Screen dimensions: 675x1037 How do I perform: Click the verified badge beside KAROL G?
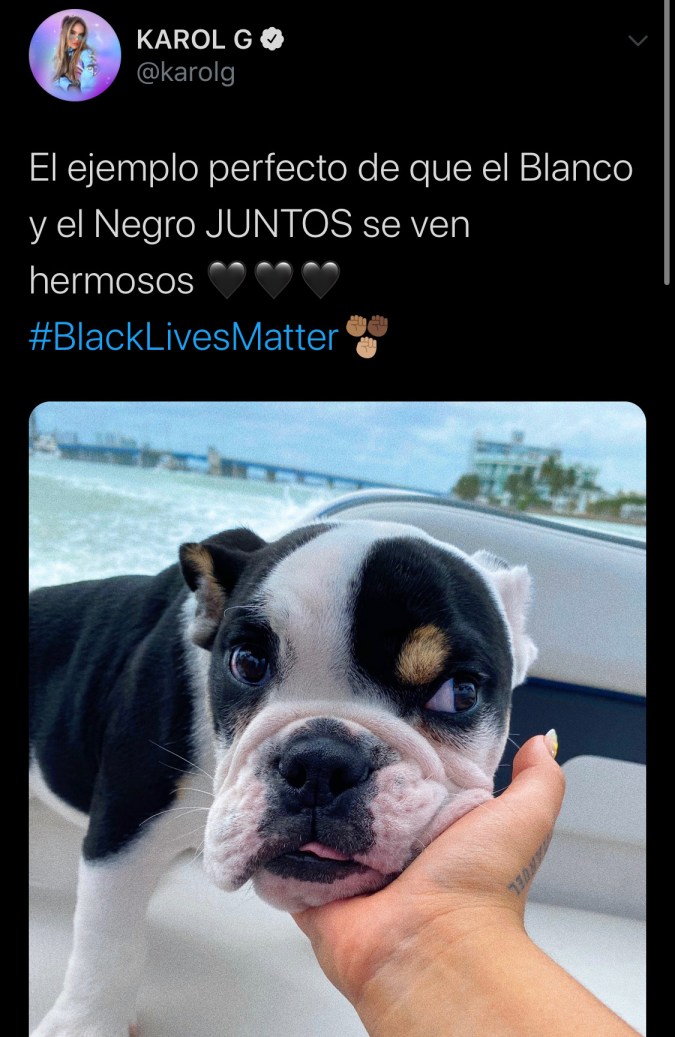click(272, 40)
